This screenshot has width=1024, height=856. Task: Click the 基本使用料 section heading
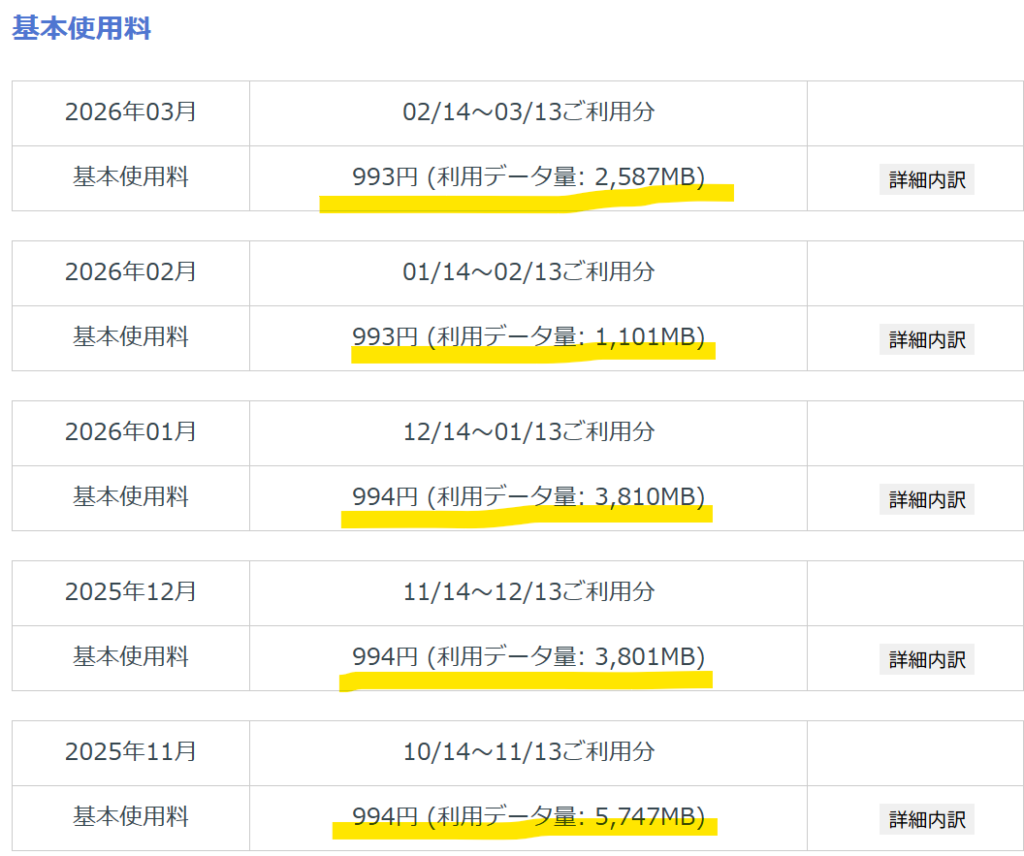click(82, 28)
